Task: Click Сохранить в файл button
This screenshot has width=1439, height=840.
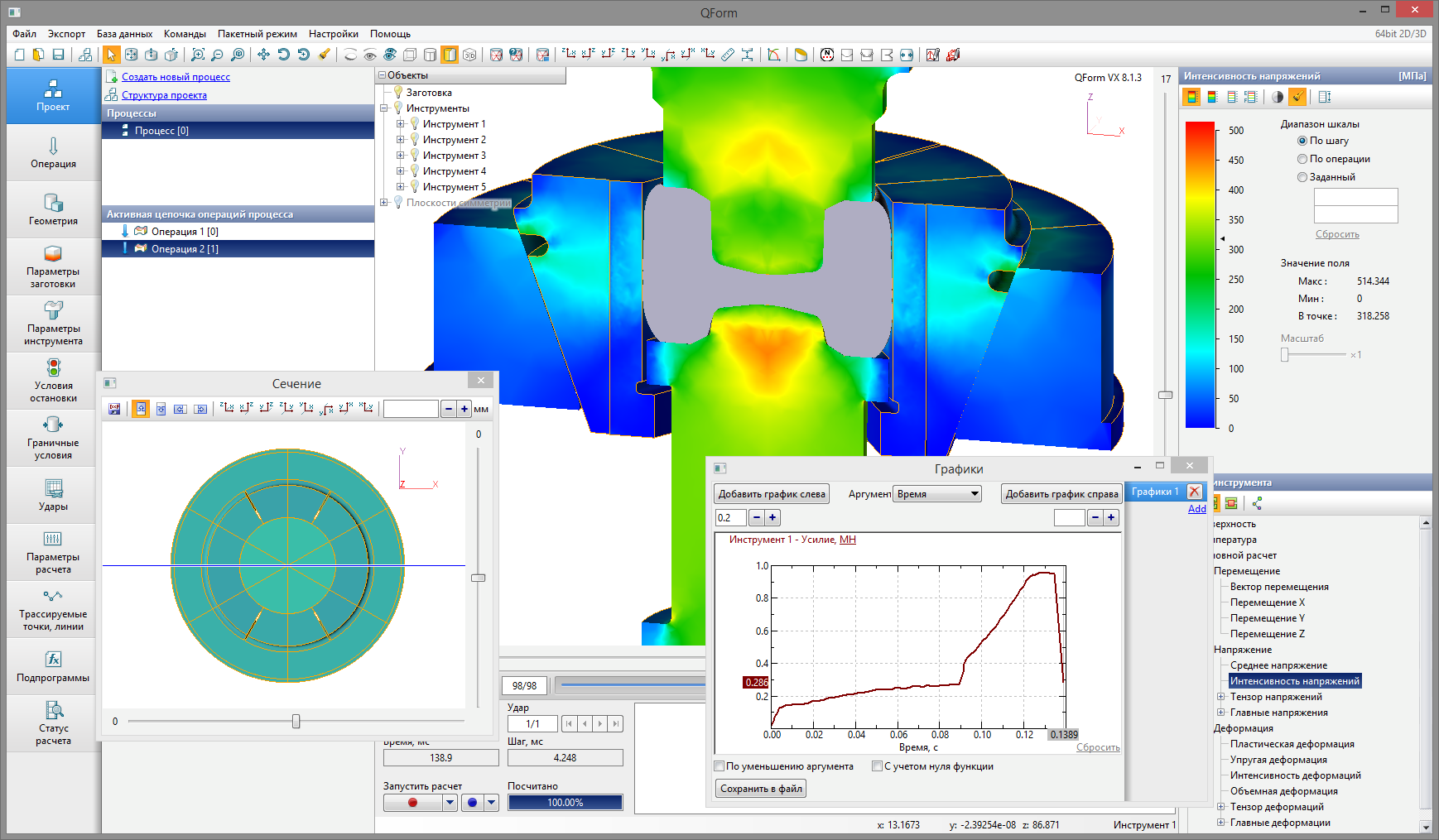Action: [760, 789]
